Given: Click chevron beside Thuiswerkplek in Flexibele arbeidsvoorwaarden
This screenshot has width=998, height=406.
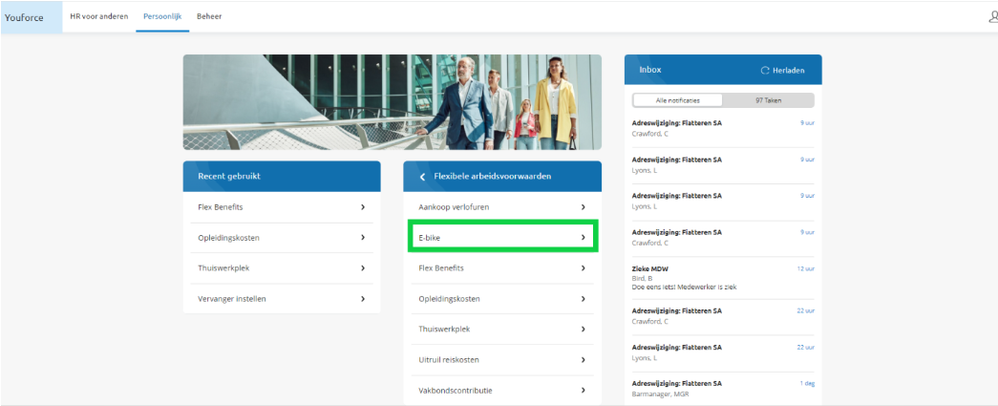Looking at the screenshot, I should [583, 329].
